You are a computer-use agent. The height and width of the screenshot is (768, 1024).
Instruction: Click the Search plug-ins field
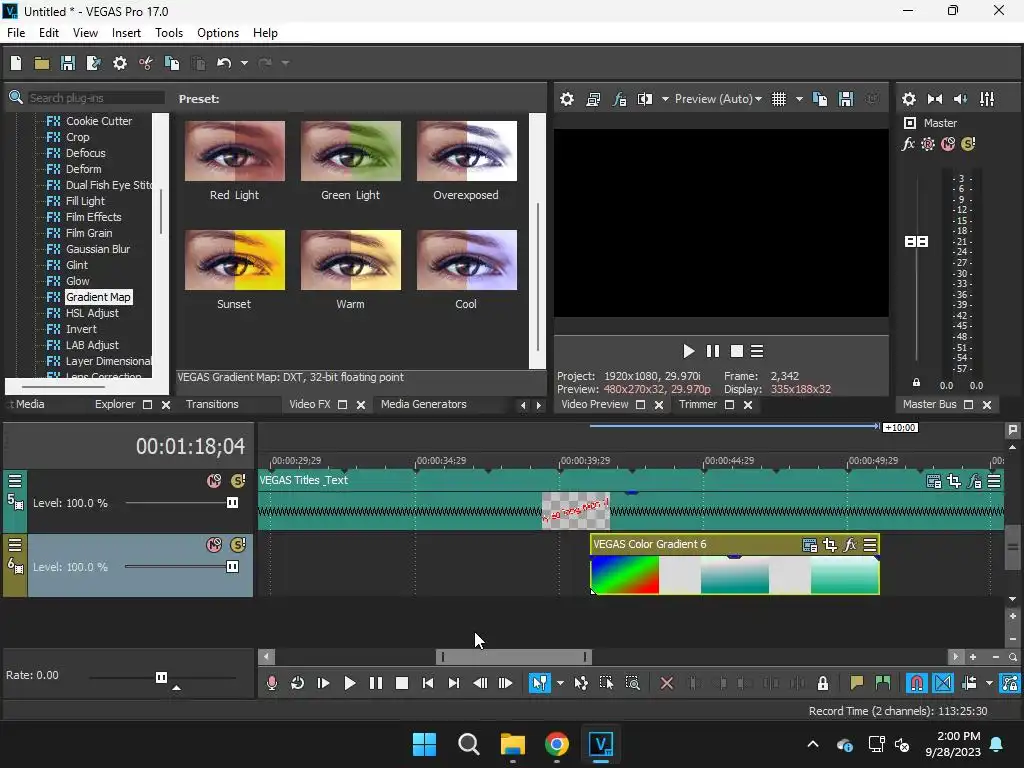(x=95, y=98)
